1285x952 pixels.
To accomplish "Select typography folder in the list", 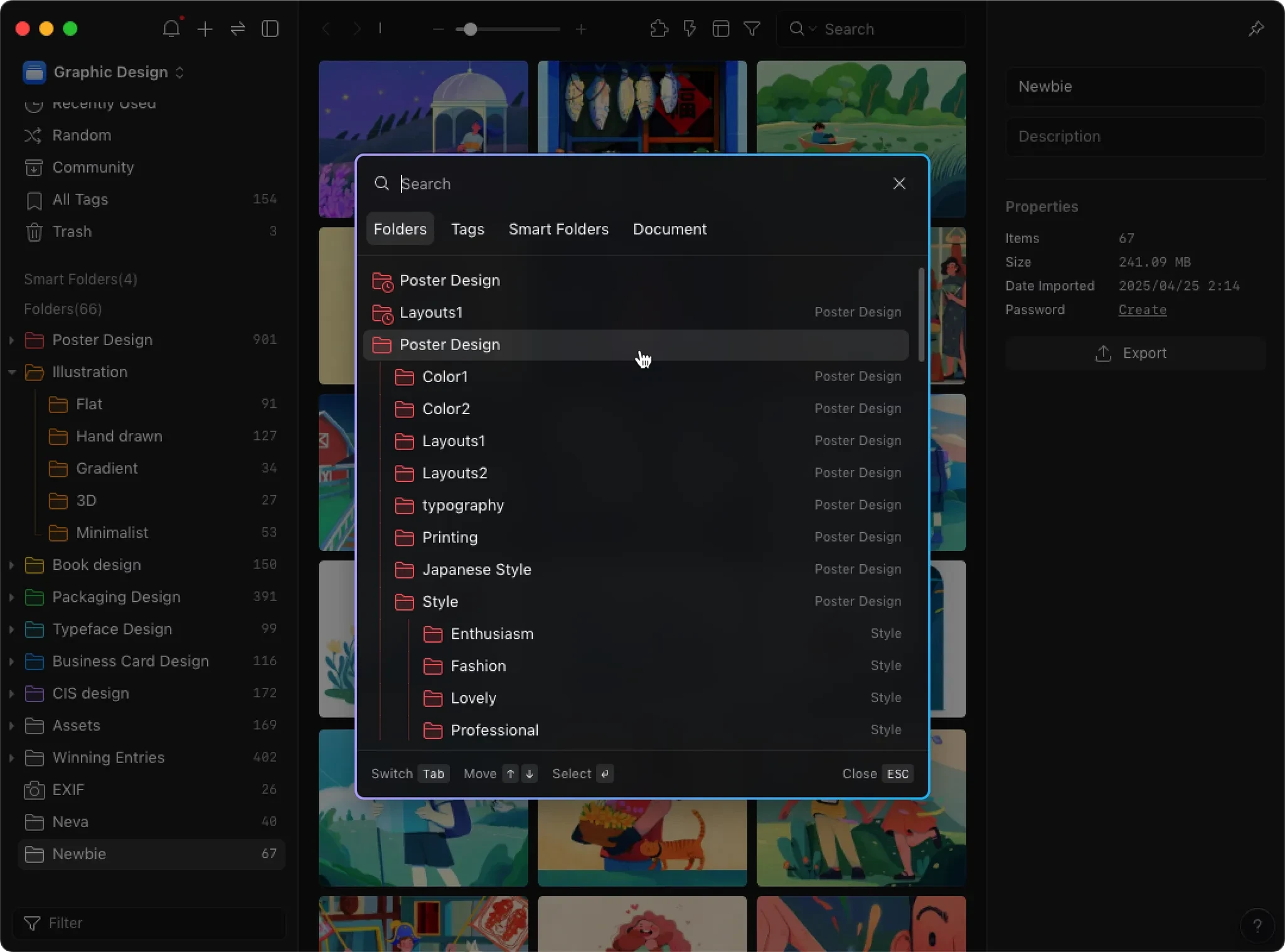I will [x=636, y=505].
